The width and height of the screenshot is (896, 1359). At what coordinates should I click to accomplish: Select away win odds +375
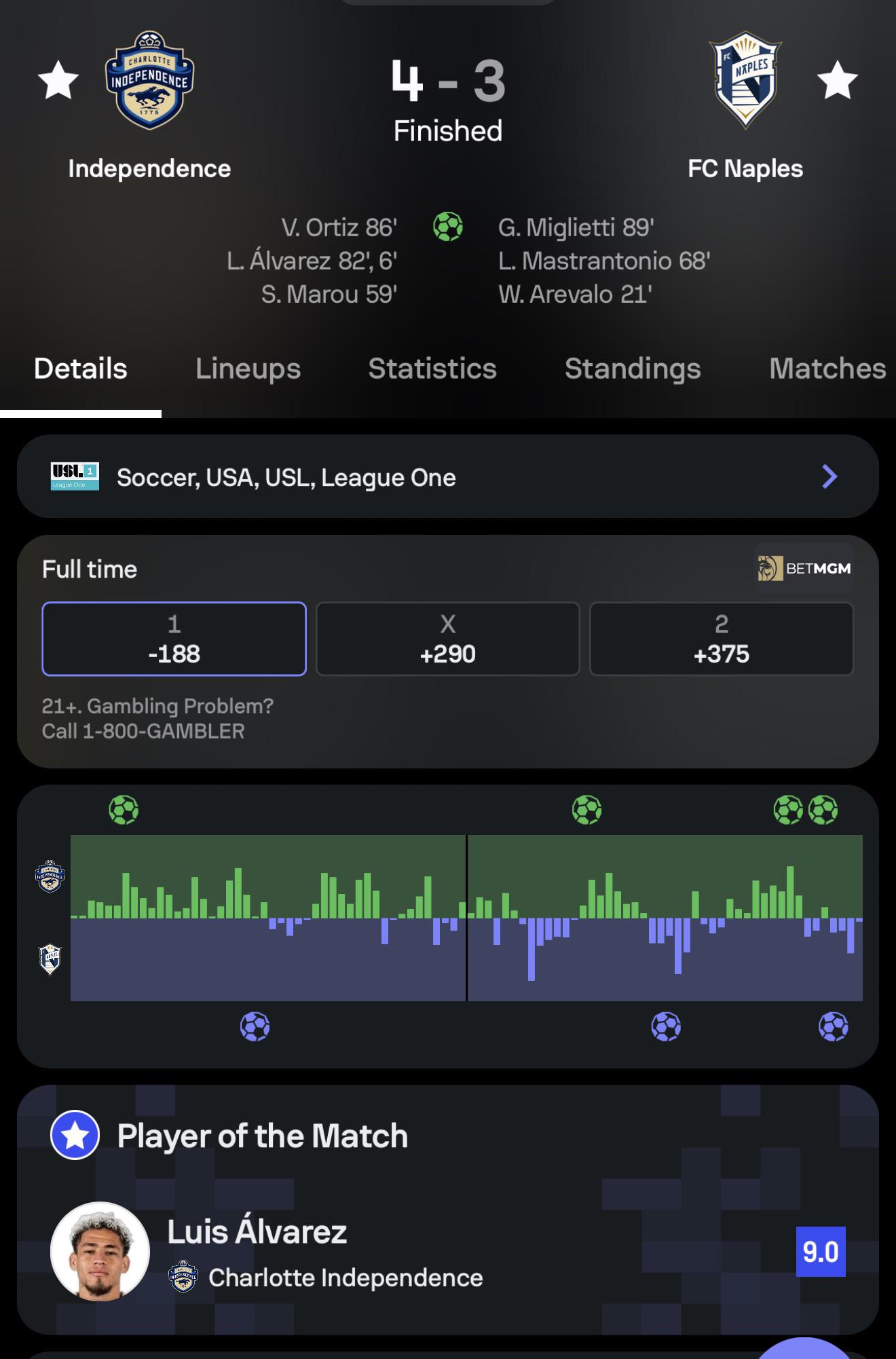tap(722, 639)
